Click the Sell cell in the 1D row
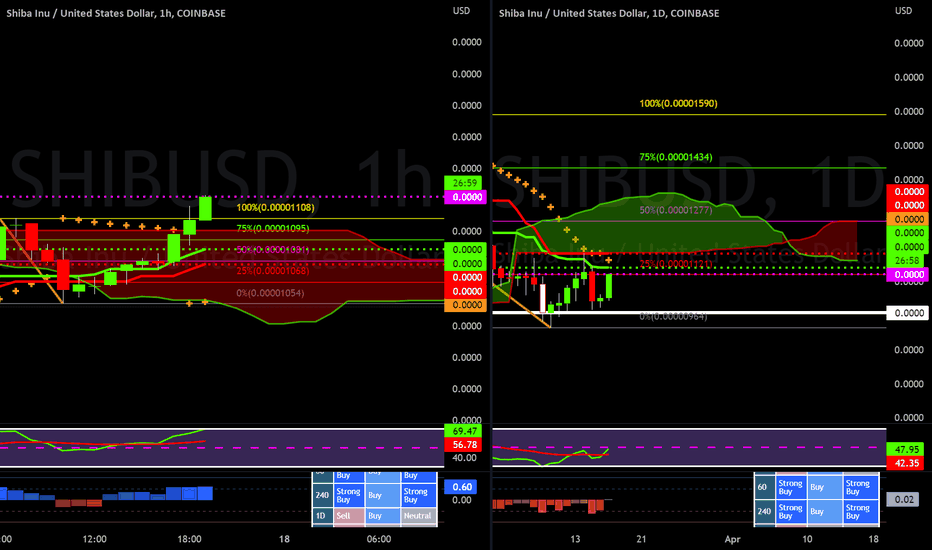 coord(348,516)
